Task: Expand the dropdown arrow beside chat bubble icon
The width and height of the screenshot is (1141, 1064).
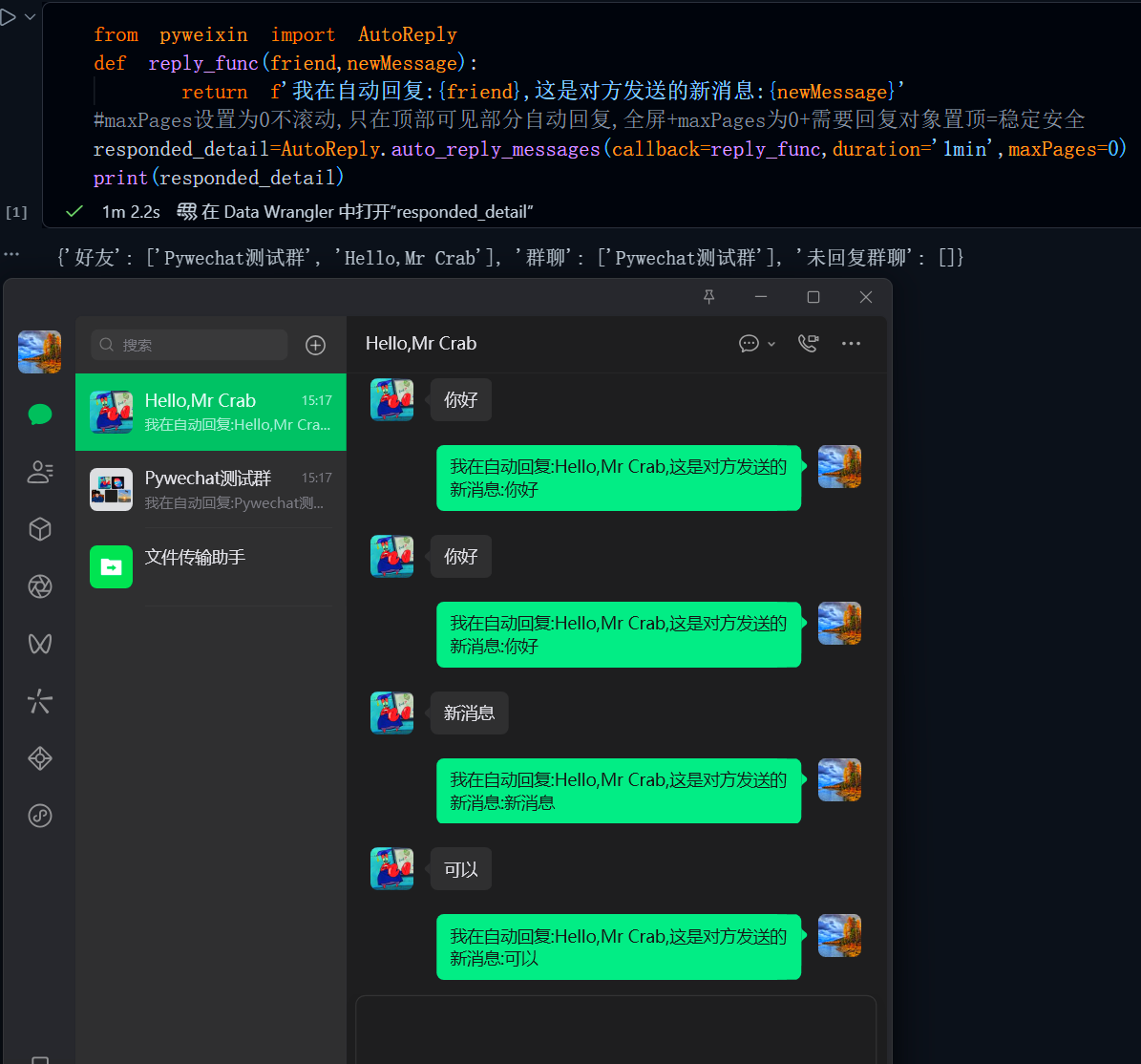Action: click(x=771, y=344)
